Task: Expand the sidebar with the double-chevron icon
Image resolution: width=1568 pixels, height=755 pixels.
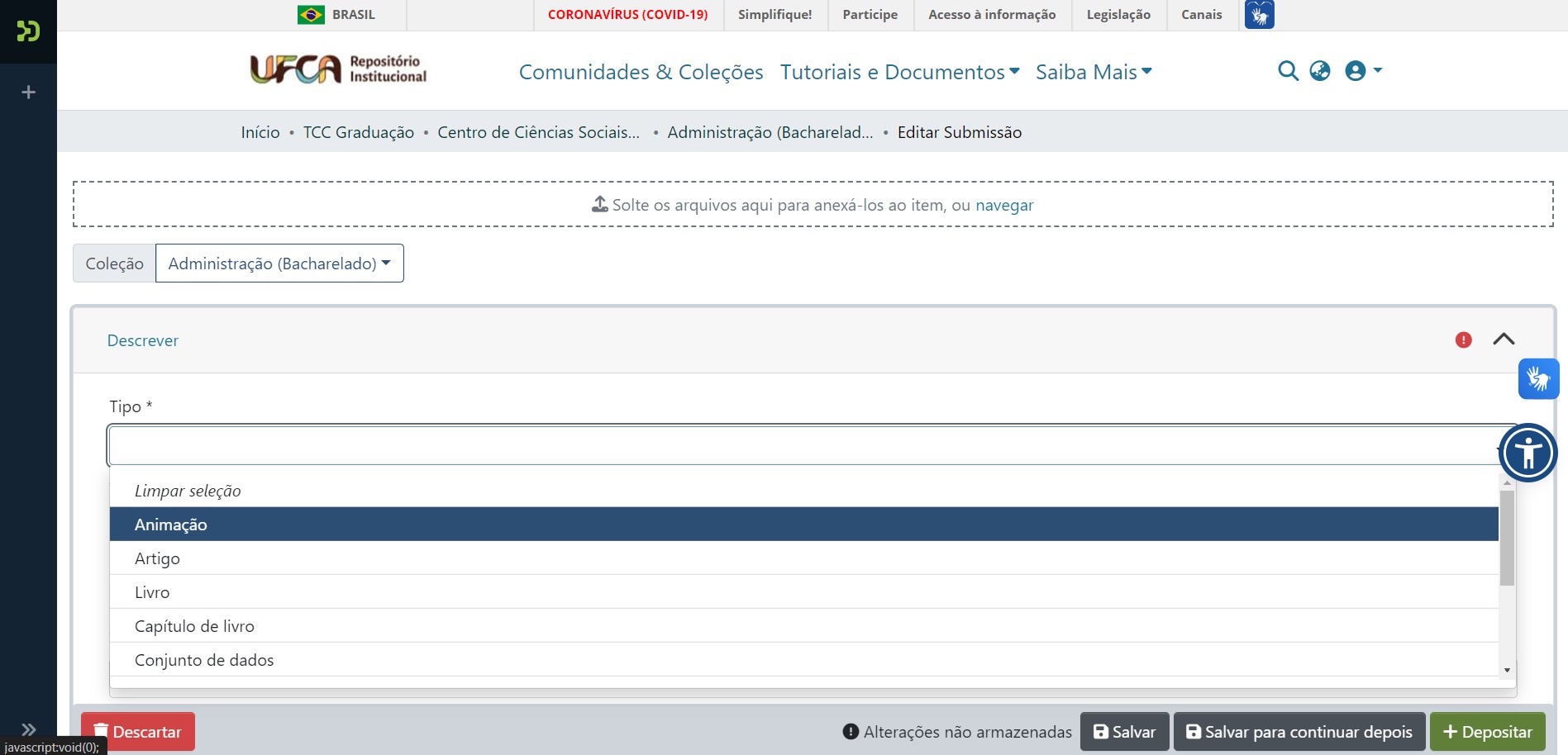Action: pos(27,729)
